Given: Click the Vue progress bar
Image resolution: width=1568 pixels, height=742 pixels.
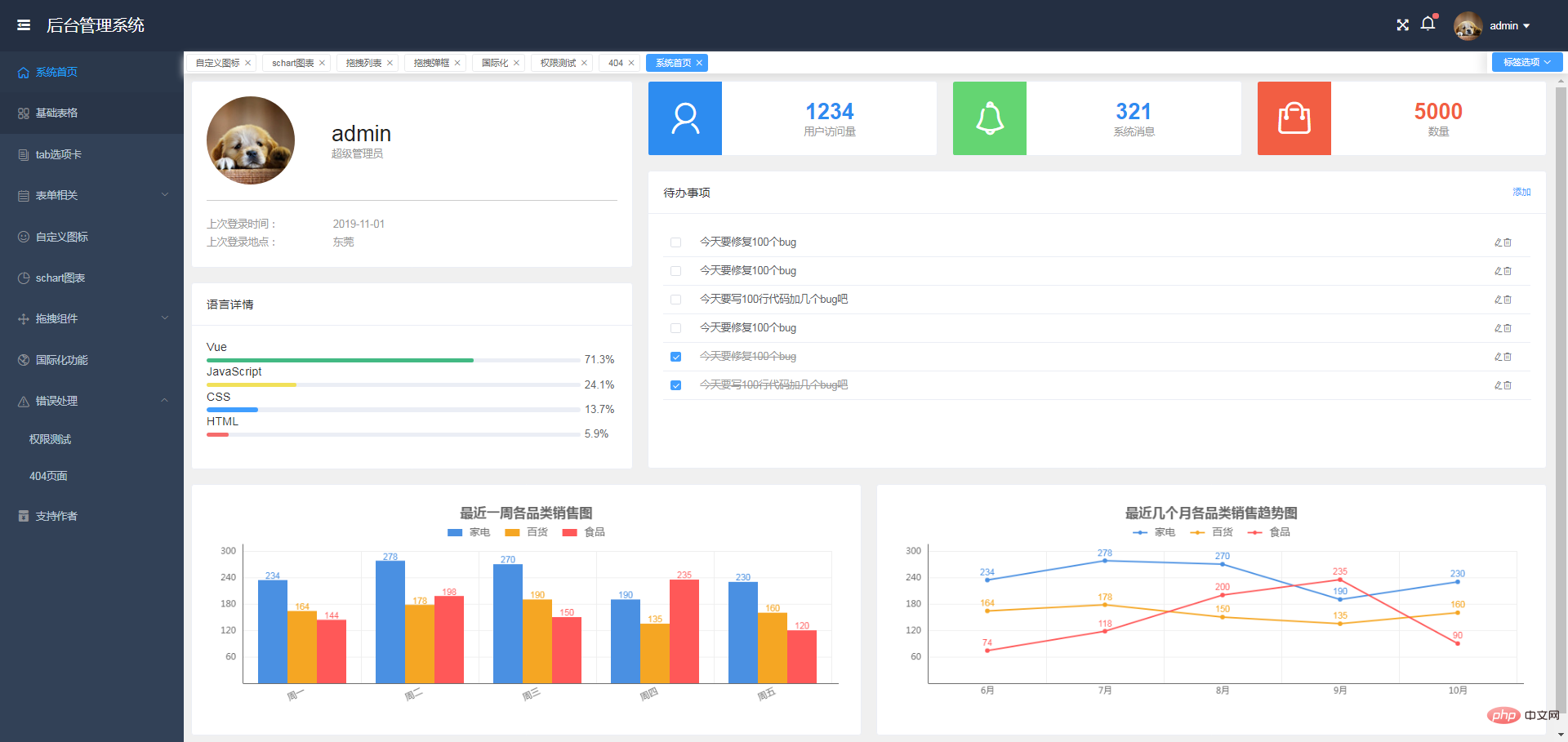Looking at the screenshot, I should click(392, 360).
